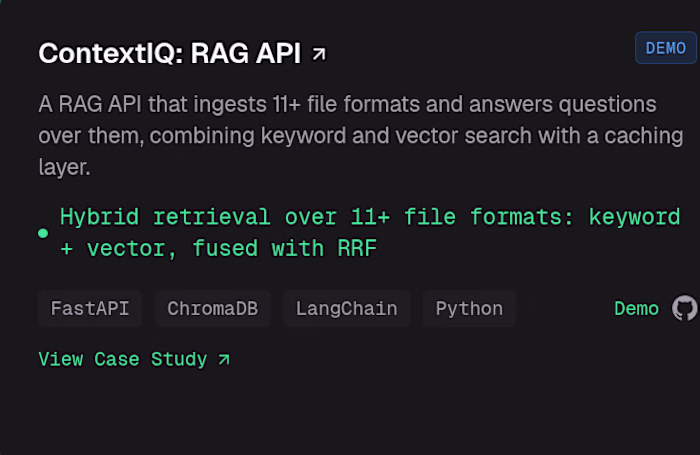The image size is (700, 455).
Task: Select the LangChain tag
Action: [x=346, y=309]
